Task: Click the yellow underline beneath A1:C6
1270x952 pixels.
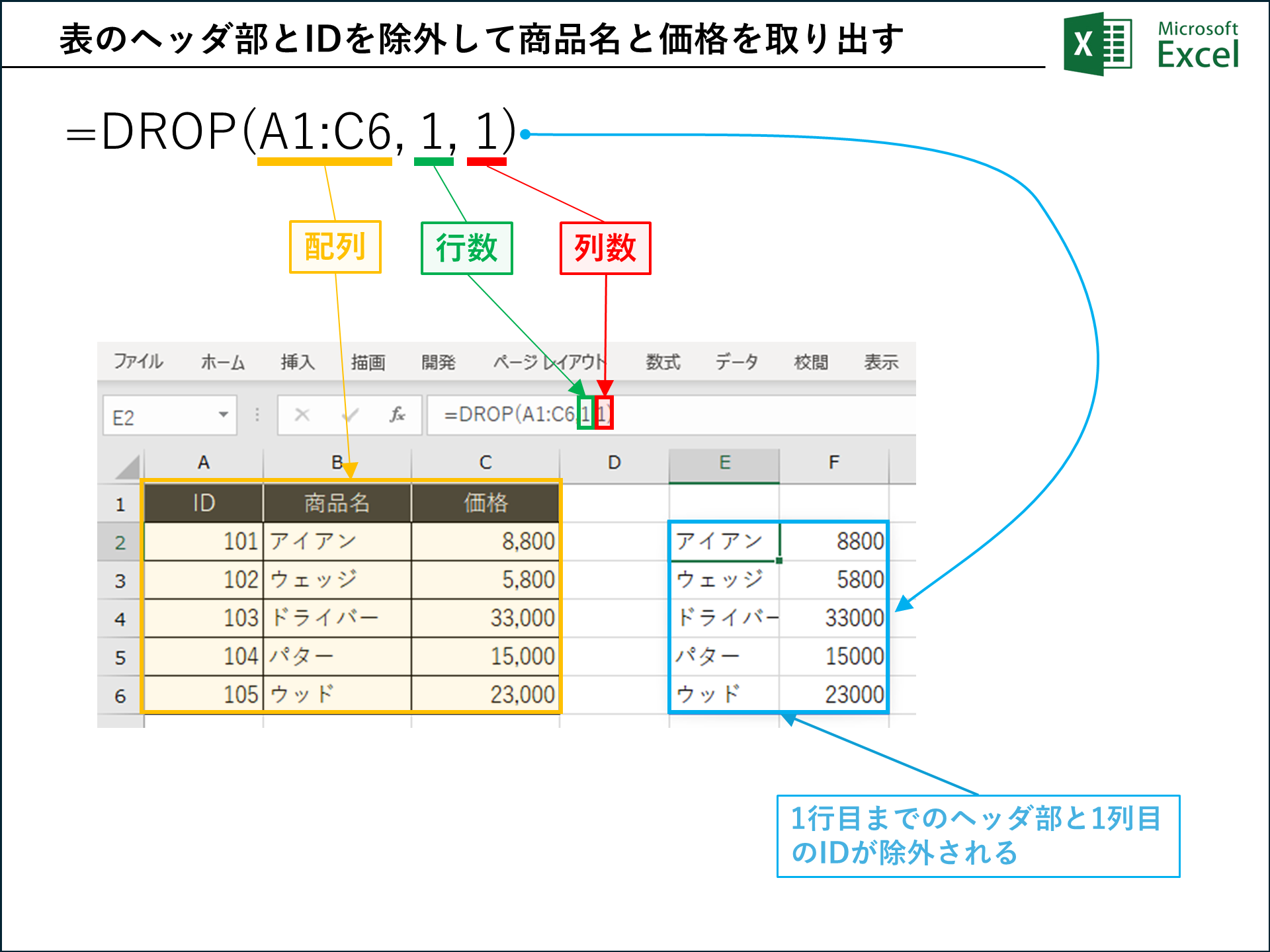Action: tap(324, 161)
